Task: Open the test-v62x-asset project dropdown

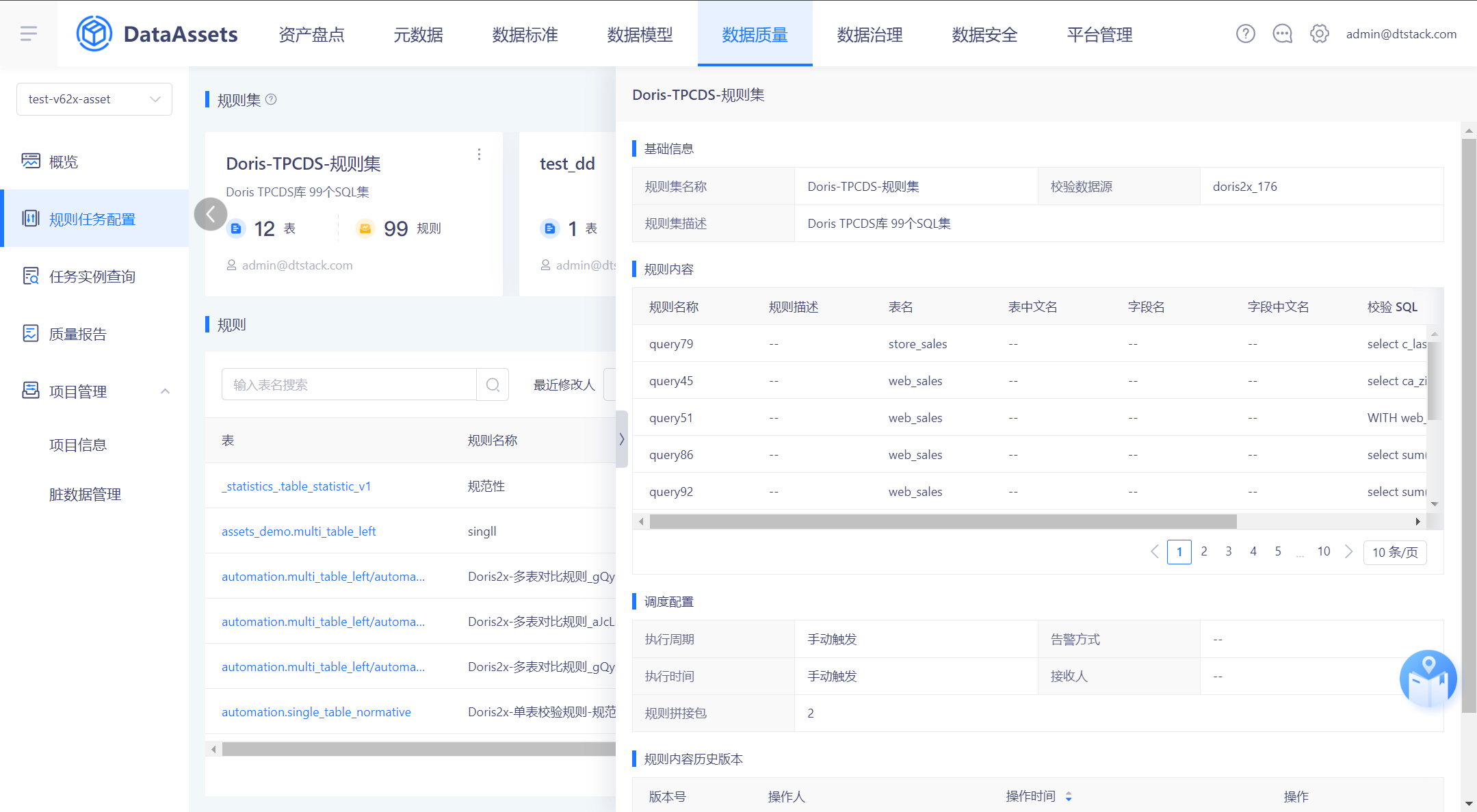Action: click(94, 99)
